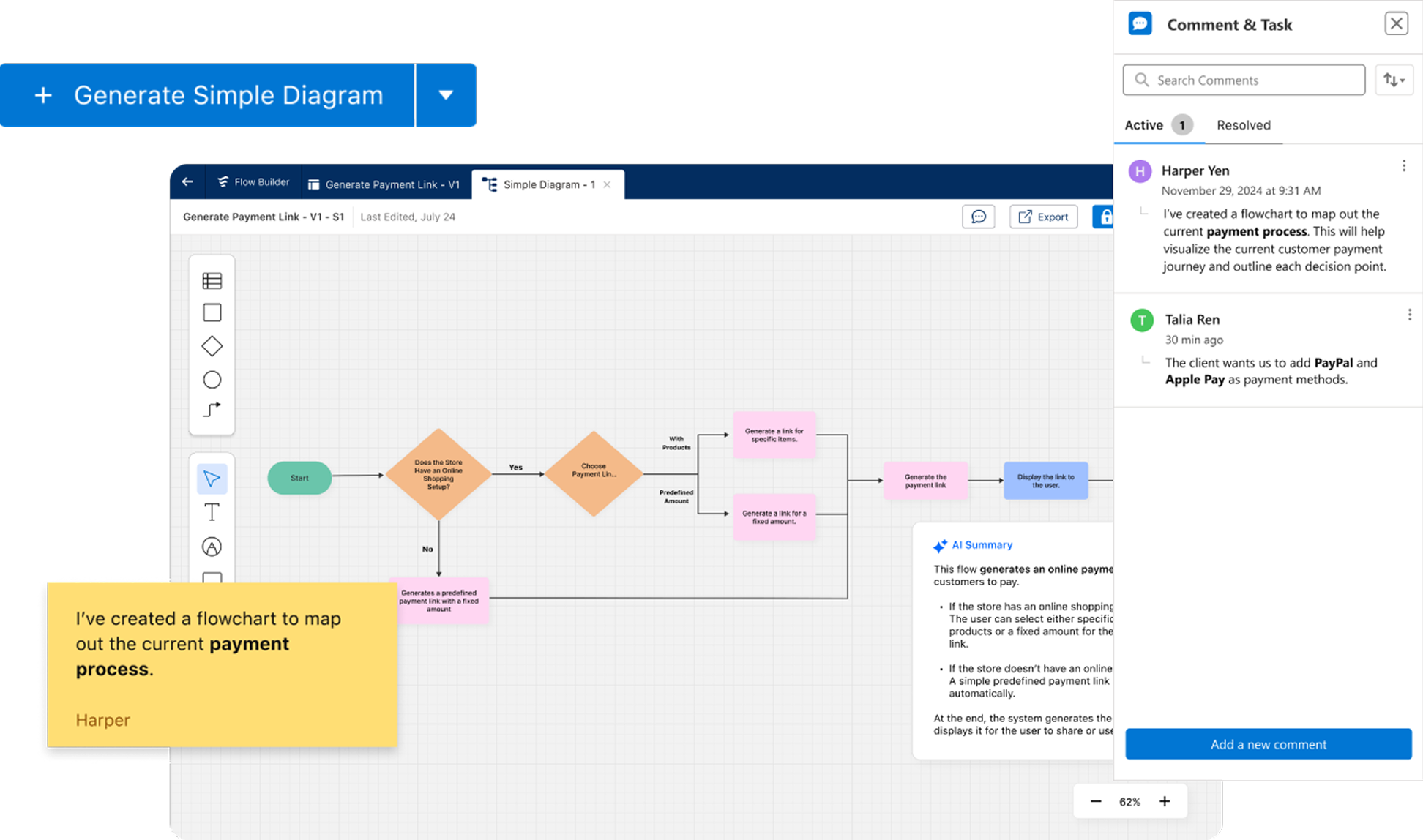The width and height of the screenshot is (1423, 840).
Task: Select the circled A annotation tool
Action: 212,547
